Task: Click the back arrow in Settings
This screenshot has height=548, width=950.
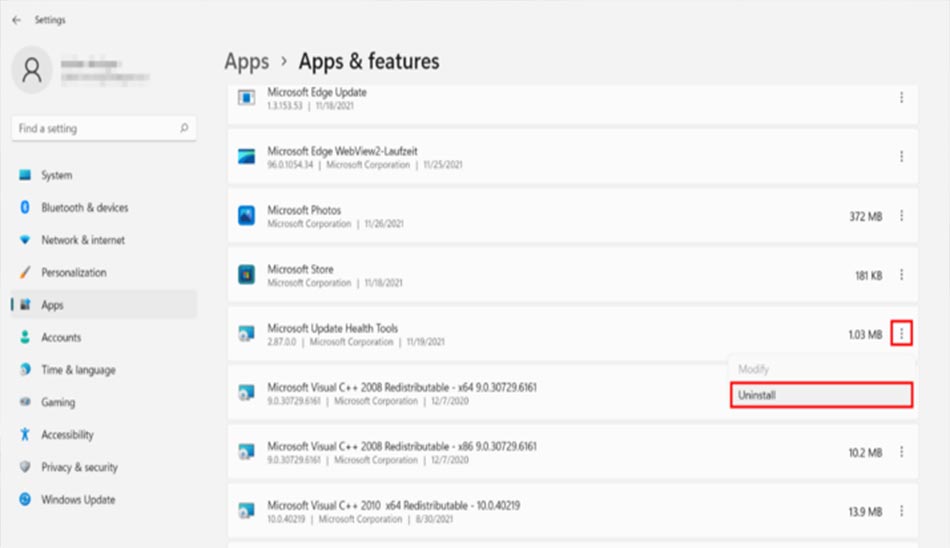Action: pyautogui.click(x=16, y=20)
